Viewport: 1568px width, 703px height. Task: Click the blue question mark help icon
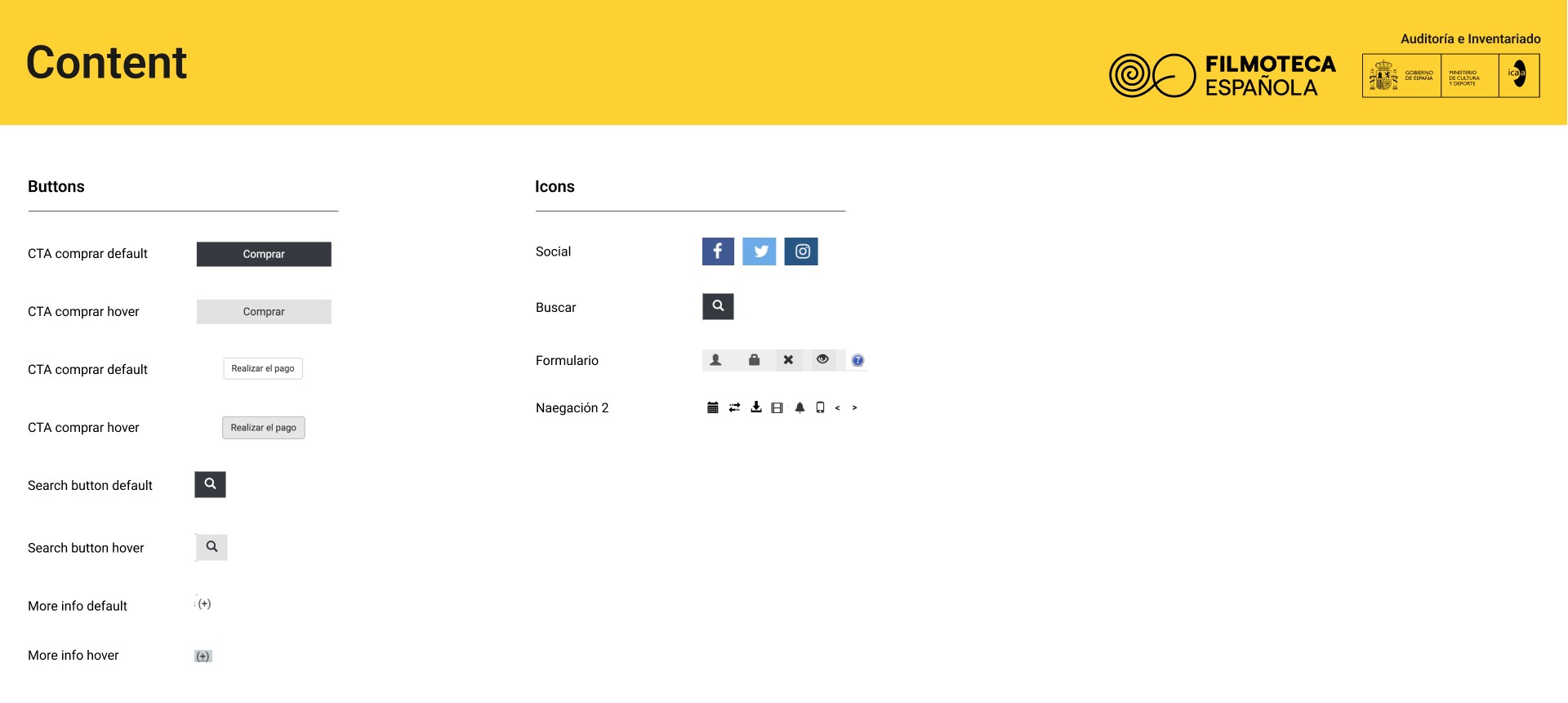click(x=857, y=360)
